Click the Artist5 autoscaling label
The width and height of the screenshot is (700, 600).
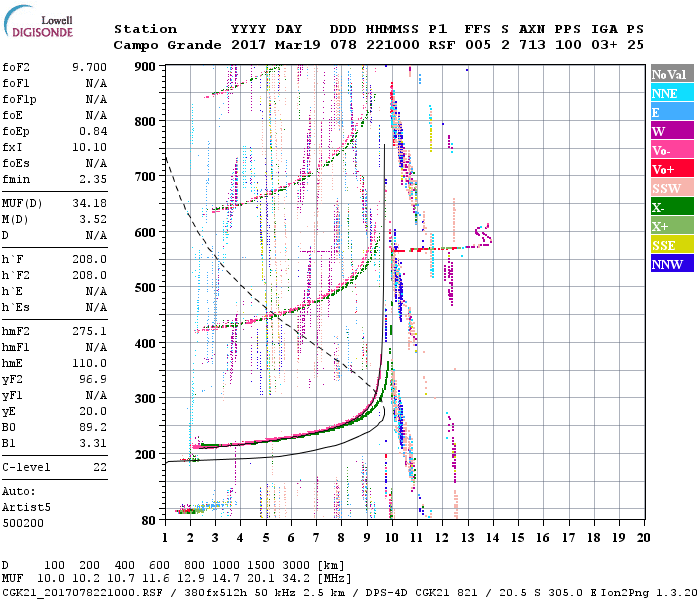pyautogui.click(x=26, y=508)
